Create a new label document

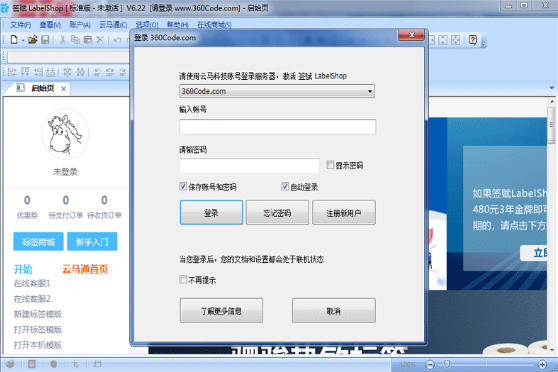click(x=14, y=40)
